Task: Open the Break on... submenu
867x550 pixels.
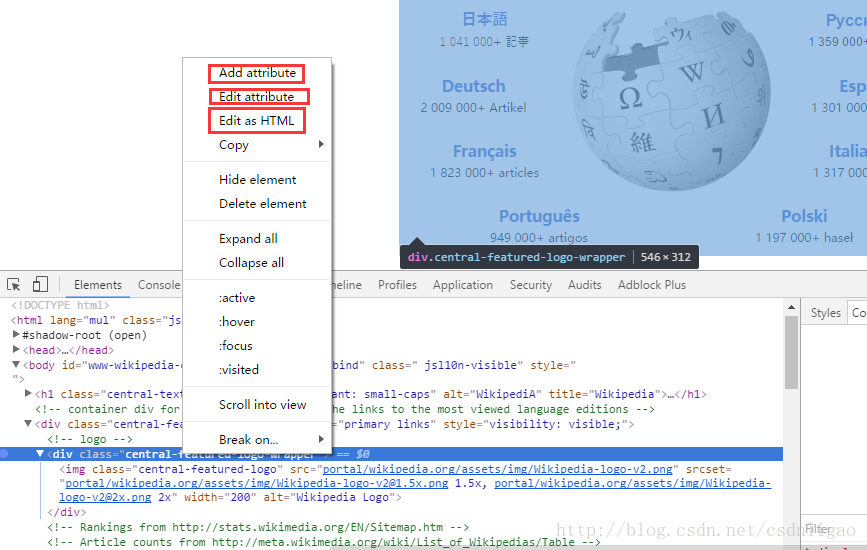Action: (257, 439)
